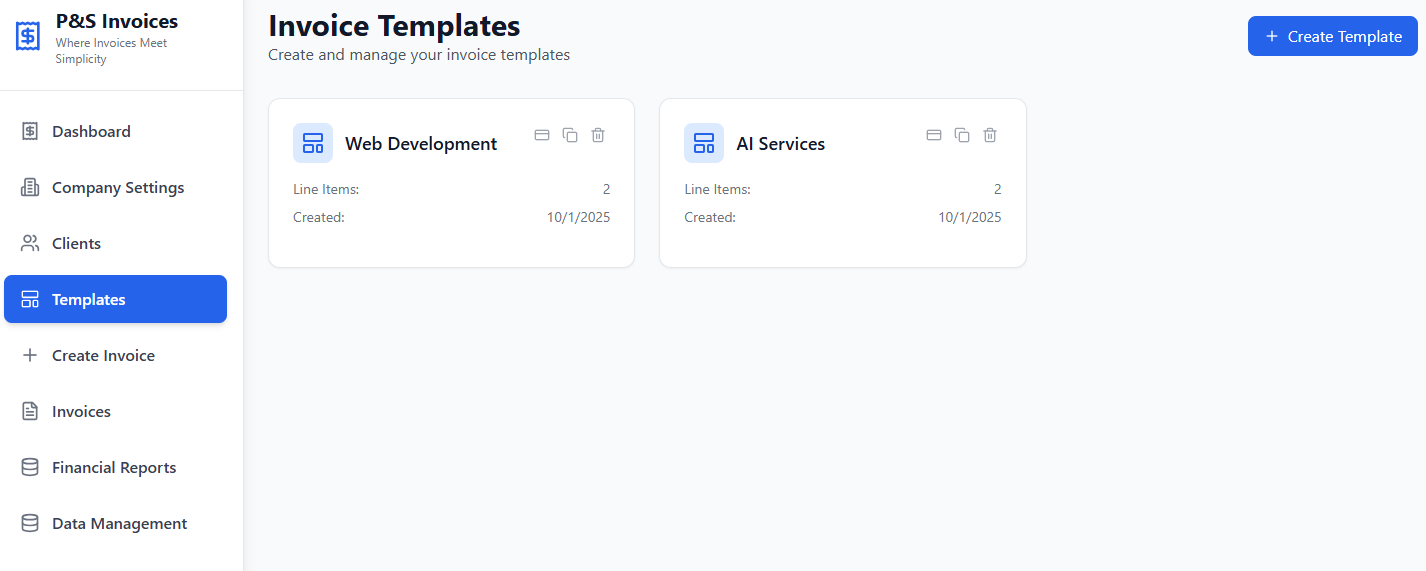Duplicate the AI Services template
This screenshot has height=571, width=1426.
point(962,135)
